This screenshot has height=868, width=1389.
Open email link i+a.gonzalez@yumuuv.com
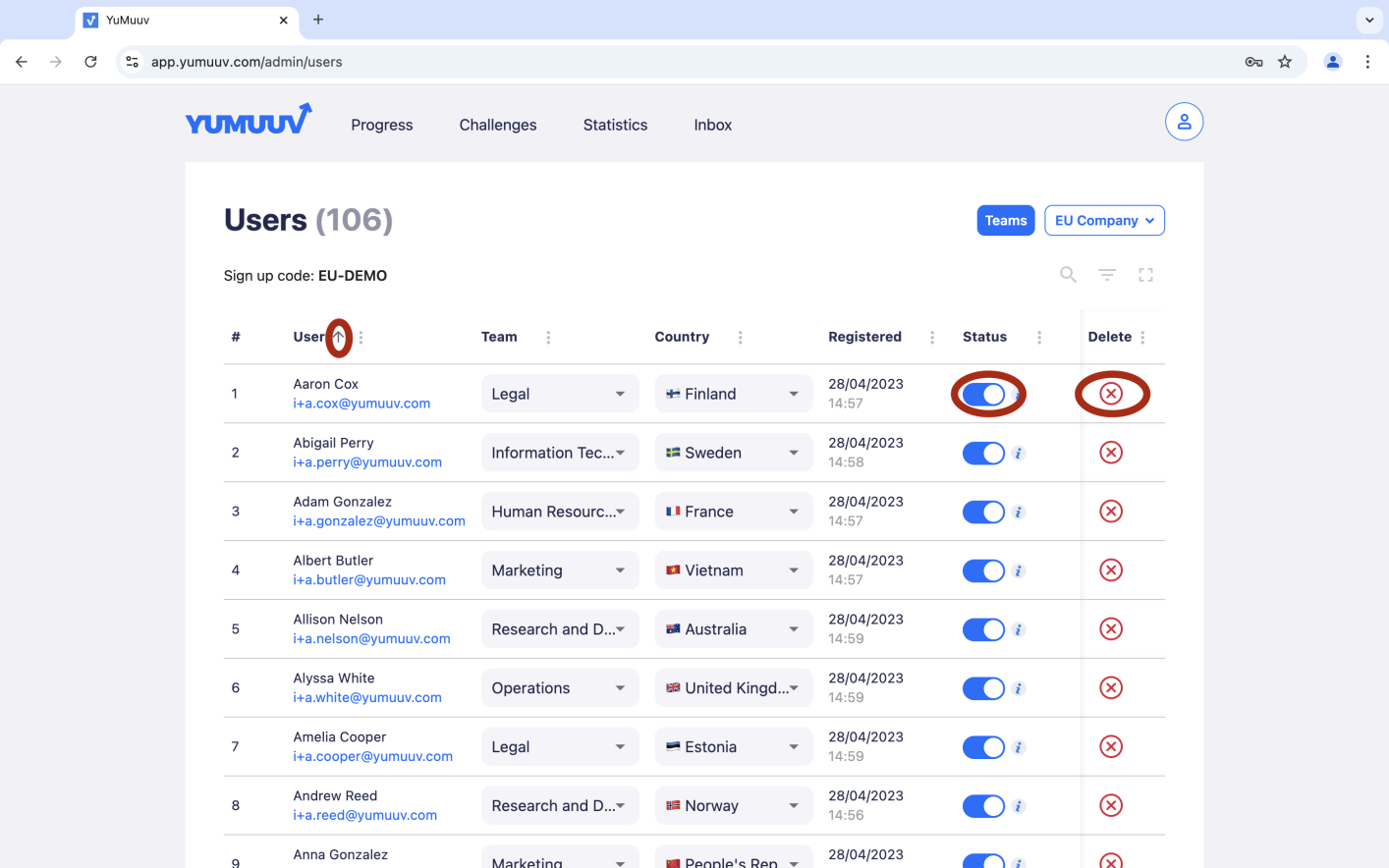point(379,521)
